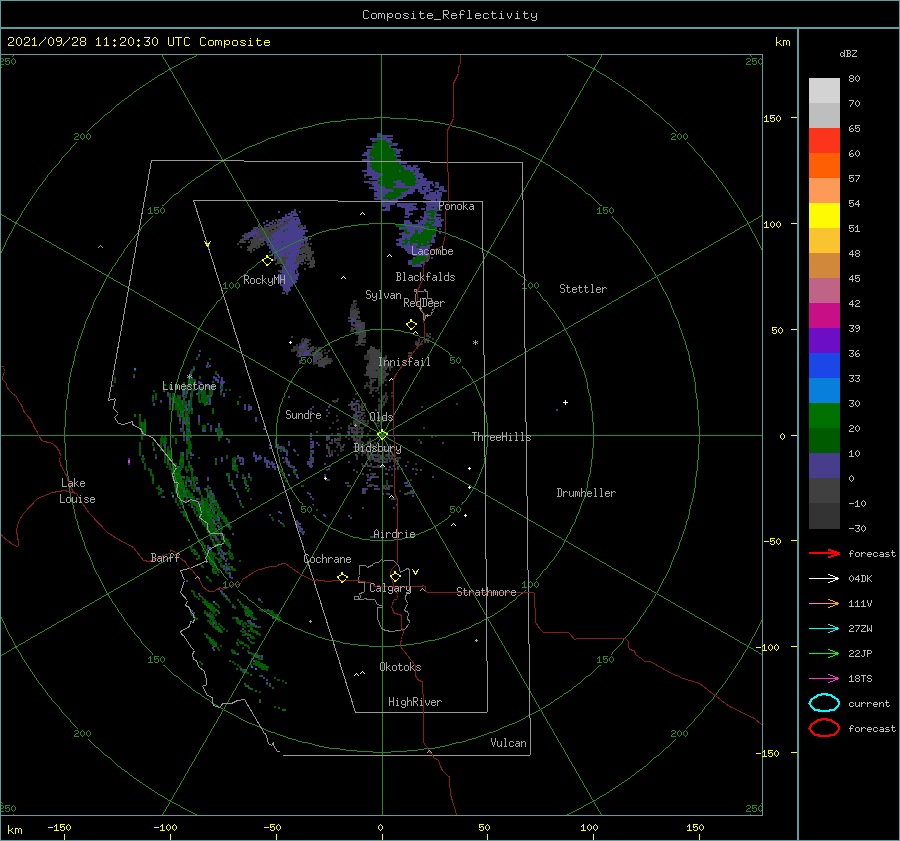Click the Sylvan label on map
Image resolution: width=900 pixels, height=841 pixels.
(383, 295)
